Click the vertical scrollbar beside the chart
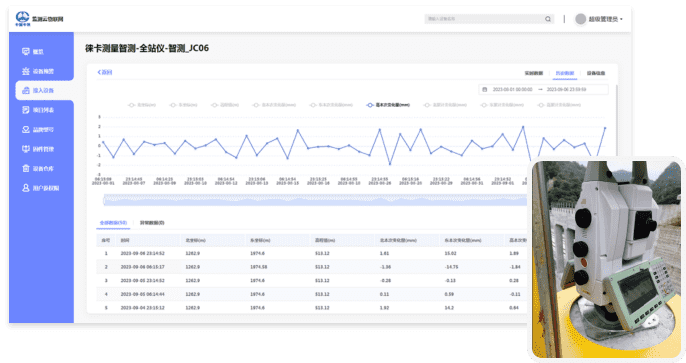The width and height of the screenshot is (686, 363). pos(617,122)
